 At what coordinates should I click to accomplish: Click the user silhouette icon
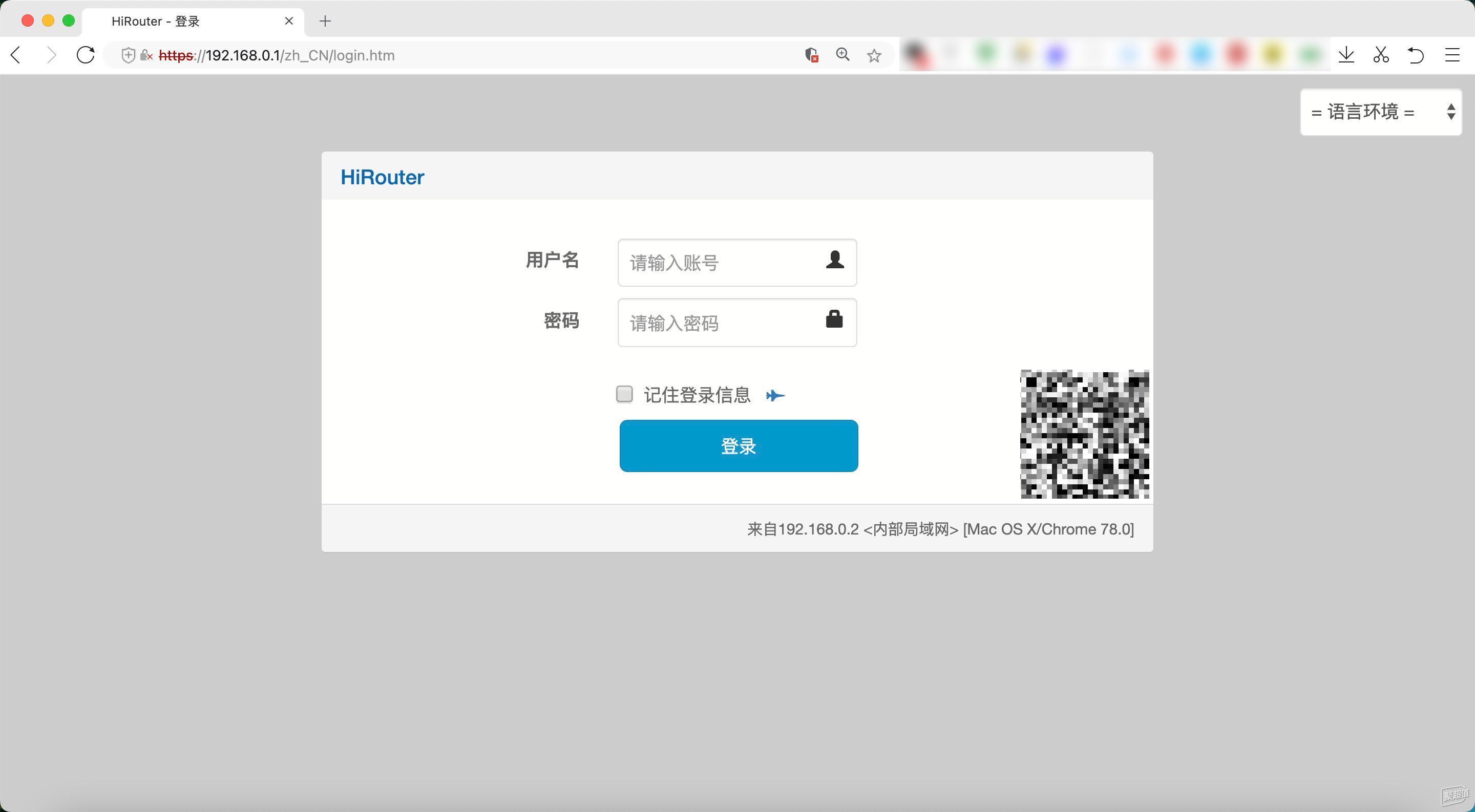click(835, 259)
